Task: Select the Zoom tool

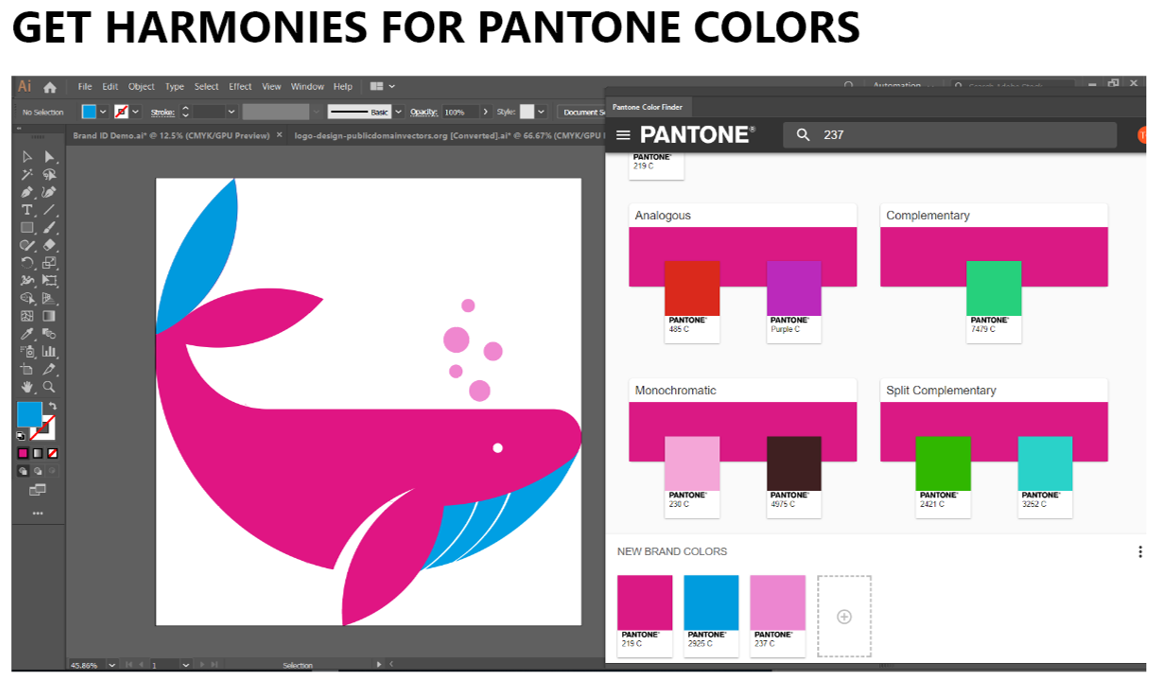Action: pos(50,387)
